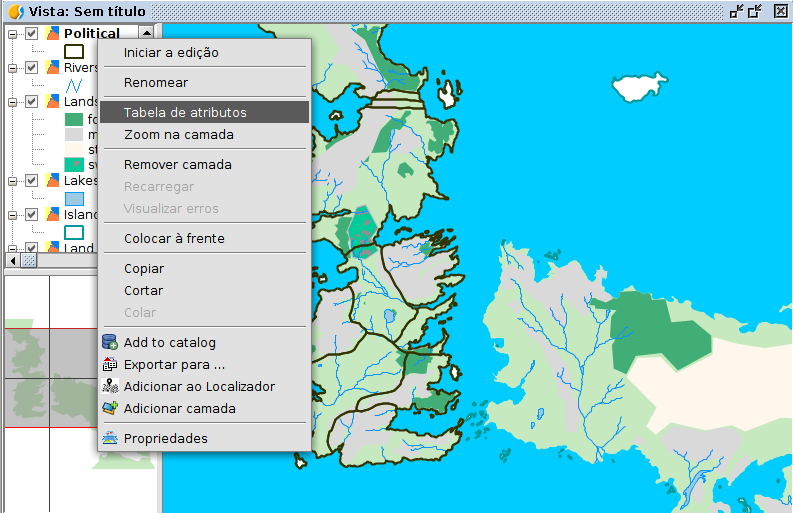This screenshot has height=513, width=793.
Task: Click the layer panel scroll-up arrow
Action: (147, 33)
